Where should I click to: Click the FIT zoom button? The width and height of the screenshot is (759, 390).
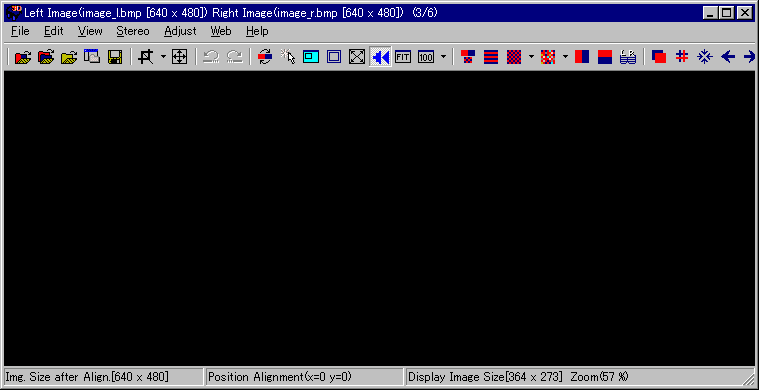tap(403, 57)
